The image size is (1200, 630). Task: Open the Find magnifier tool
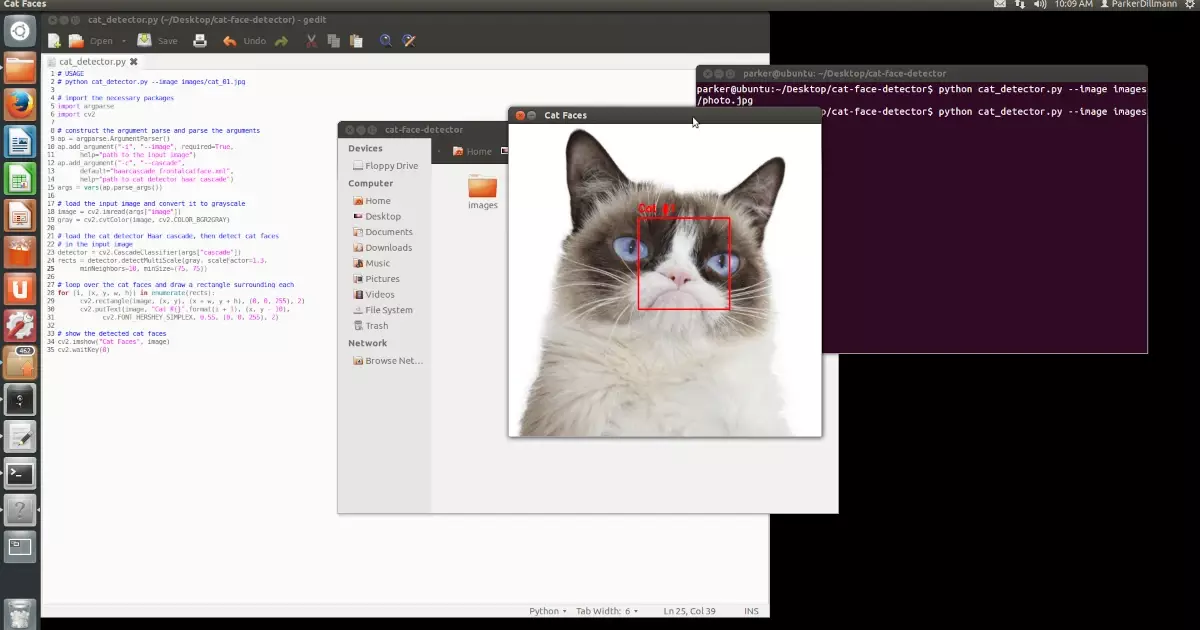point(386,41)
